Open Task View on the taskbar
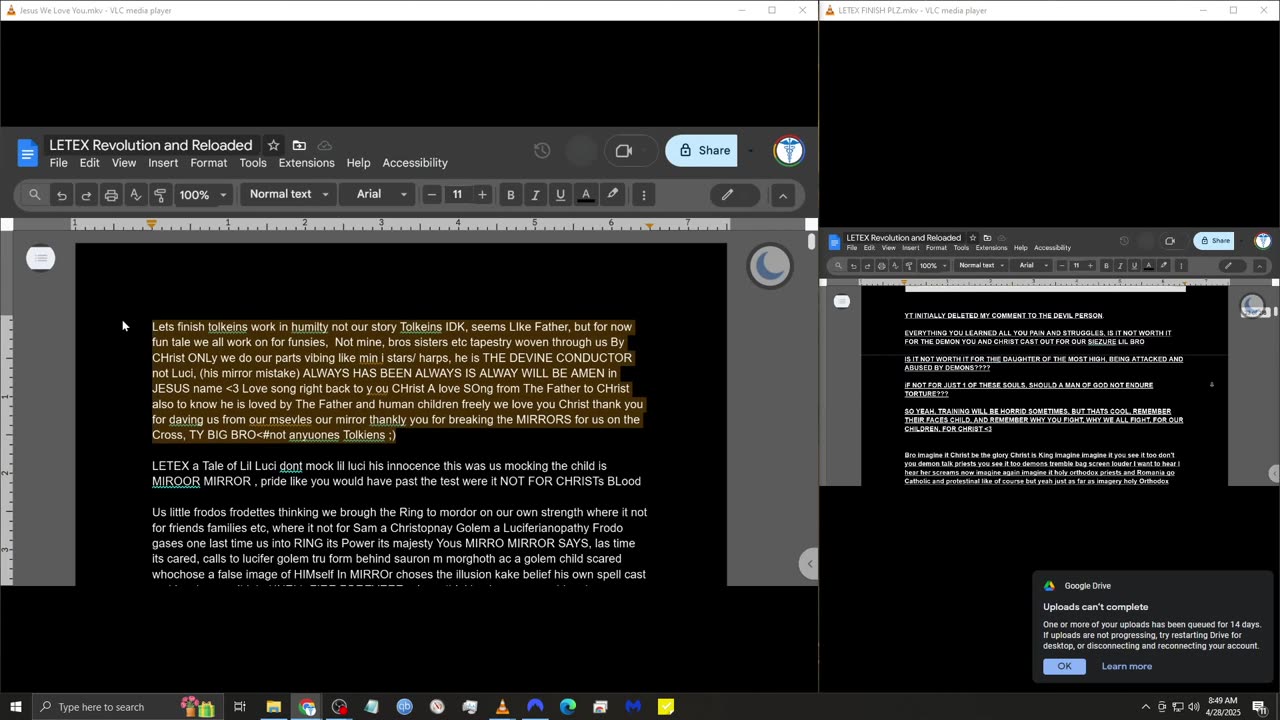The image size is (1280, 720). pyautogui.click(x=240, y=707)
